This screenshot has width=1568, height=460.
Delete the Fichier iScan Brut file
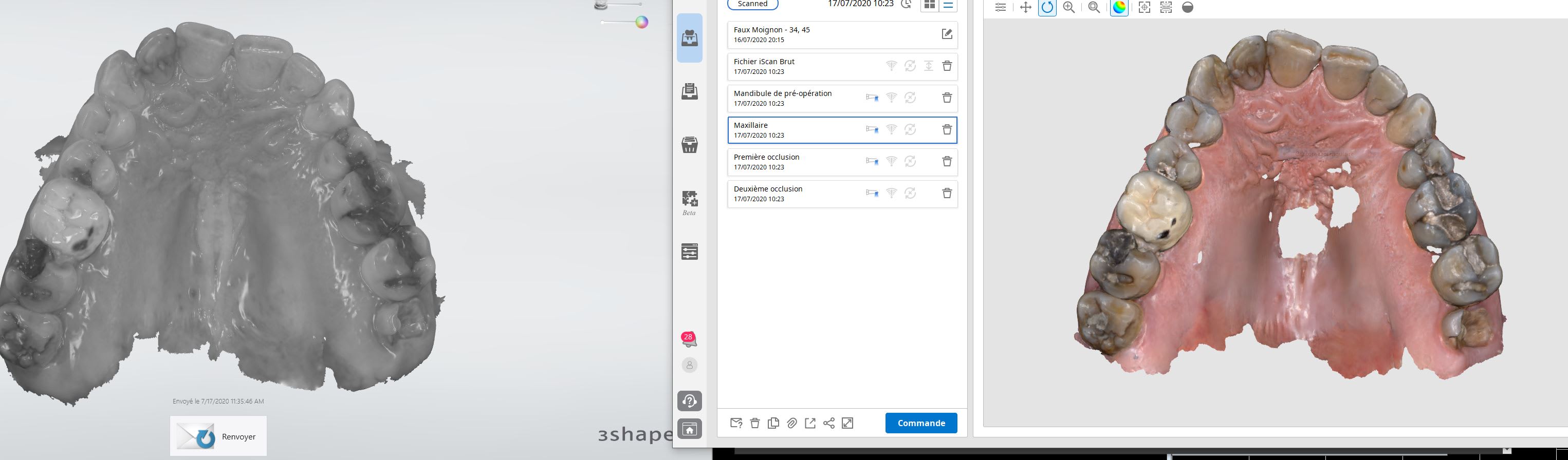coord(947,66)
